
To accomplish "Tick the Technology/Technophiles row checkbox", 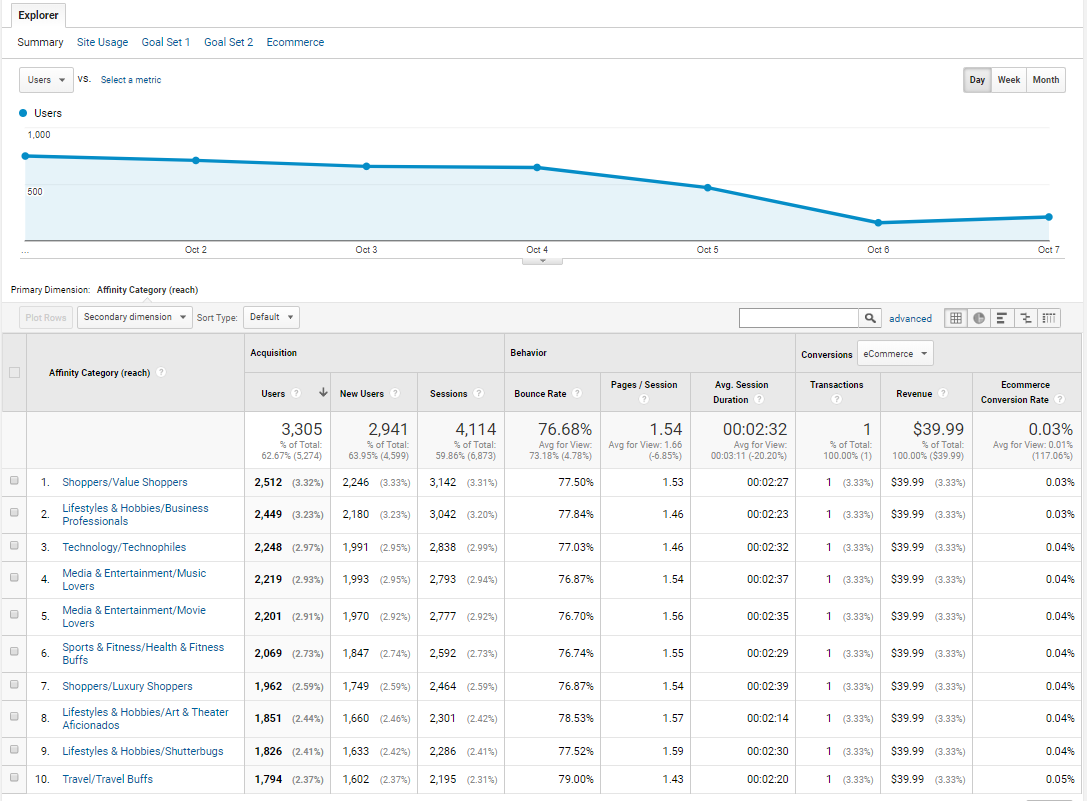I will click(x=14, y=546).
